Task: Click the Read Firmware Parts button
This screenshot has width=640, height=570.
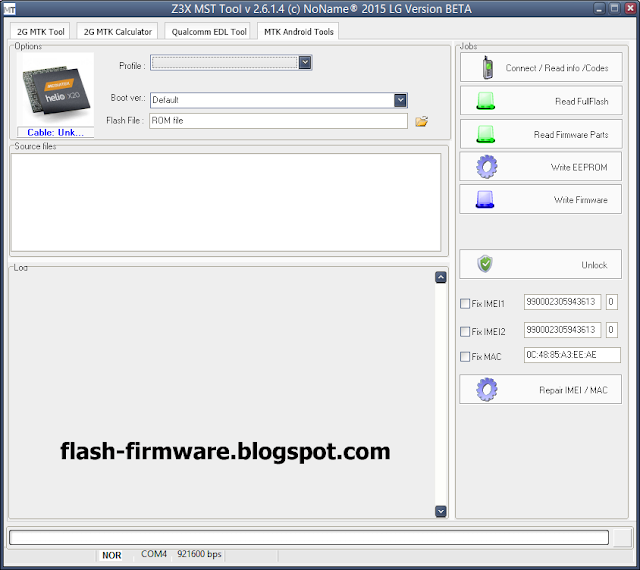Action: (541, 134)
